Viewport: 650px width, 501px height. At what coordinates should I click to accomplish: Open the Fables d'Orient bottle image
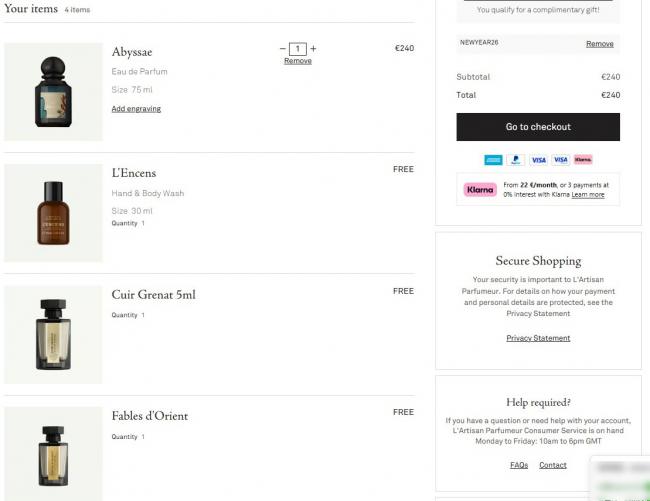(x=54, y=454)
